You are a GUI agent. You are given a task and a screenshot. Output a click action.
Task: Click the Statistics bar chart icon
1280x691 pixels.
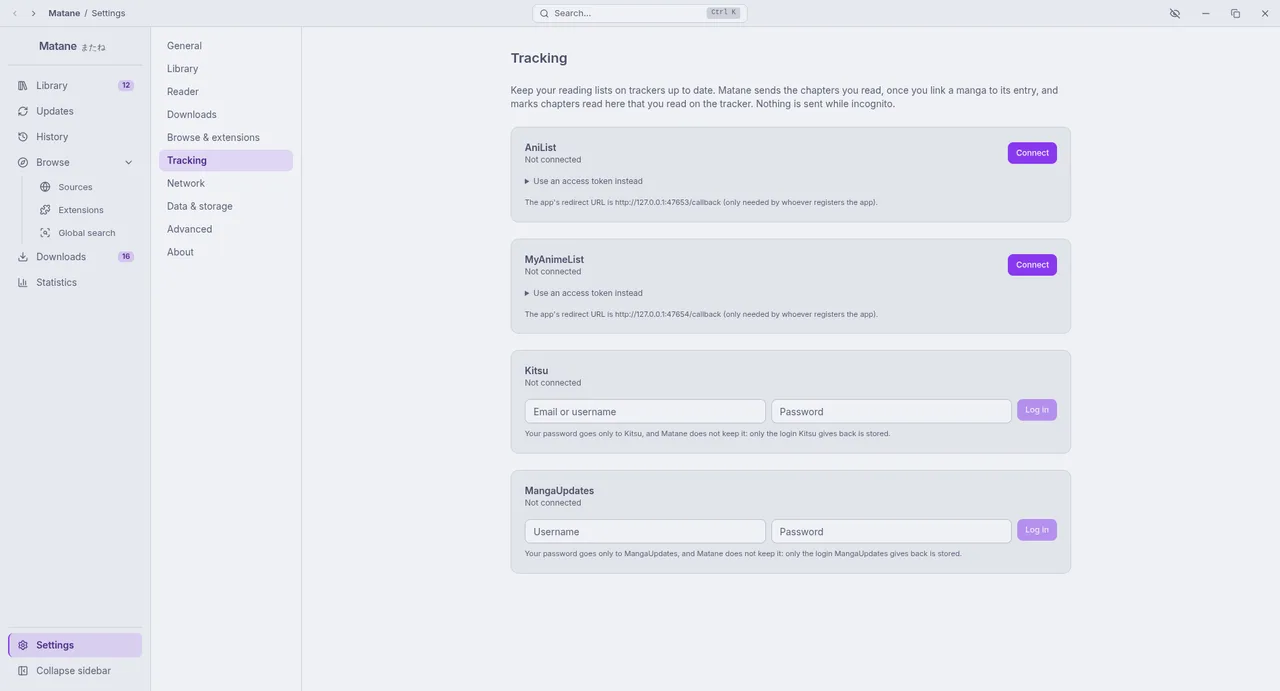coord(23,282)
